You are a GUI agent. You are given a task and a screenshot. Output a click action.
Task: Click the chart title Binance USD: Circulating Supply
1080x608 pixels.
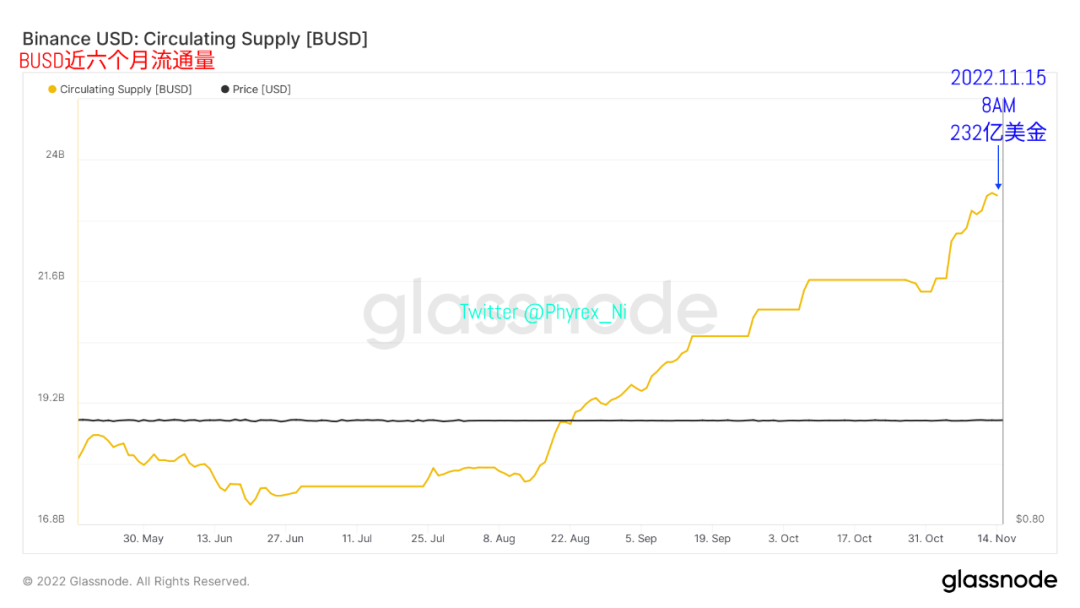click(x=195, y=39)
